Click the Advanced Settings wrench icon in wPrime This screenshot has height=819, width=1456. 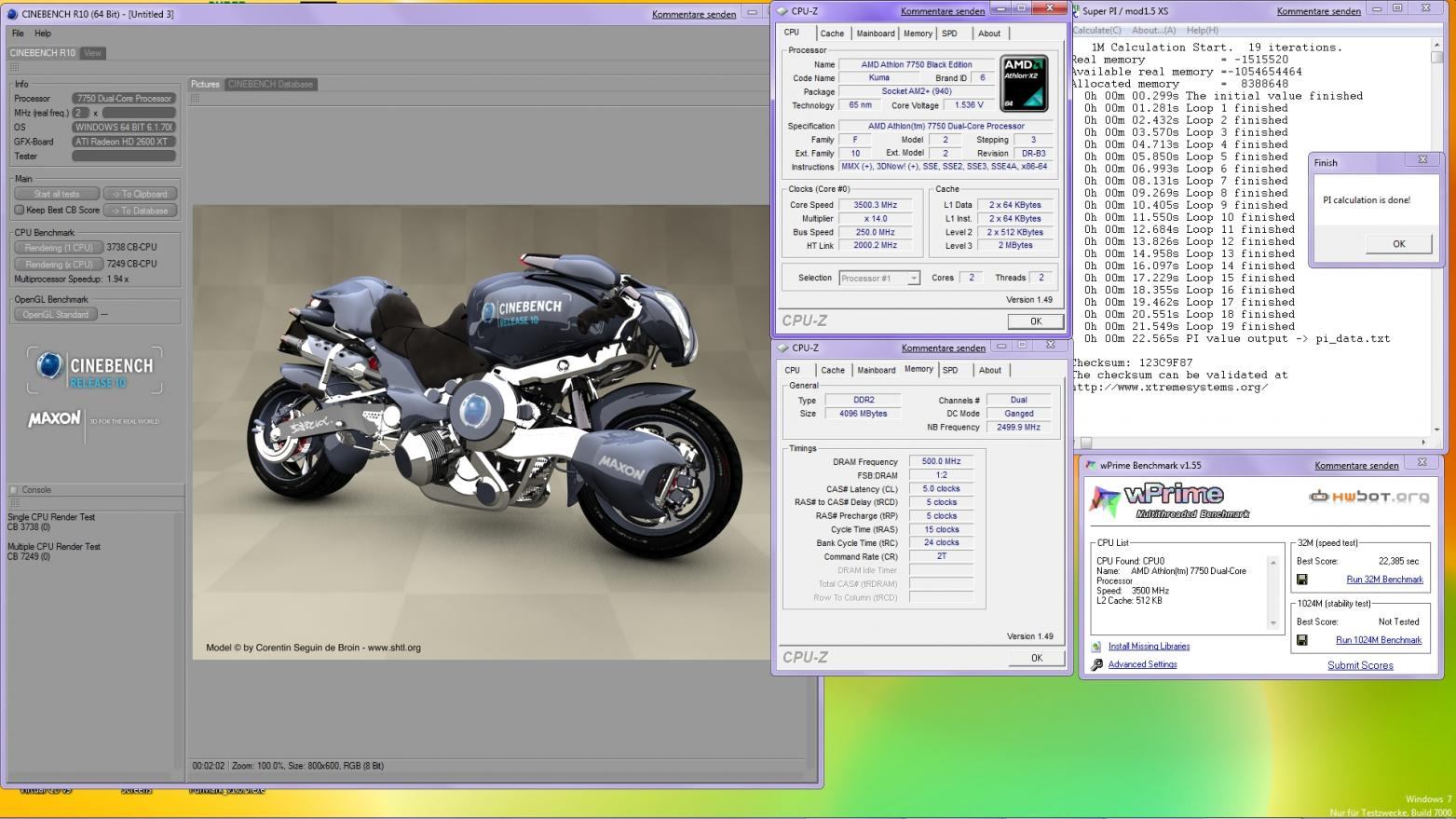[1096, 664]
